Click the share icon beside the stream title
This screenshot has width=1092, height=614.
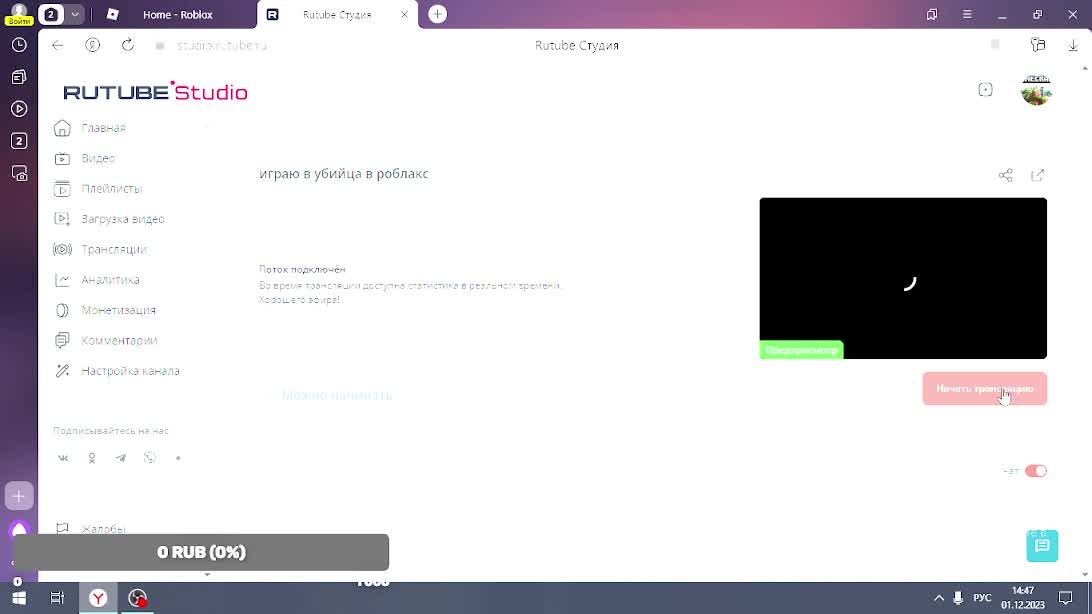pos(1005,175)
